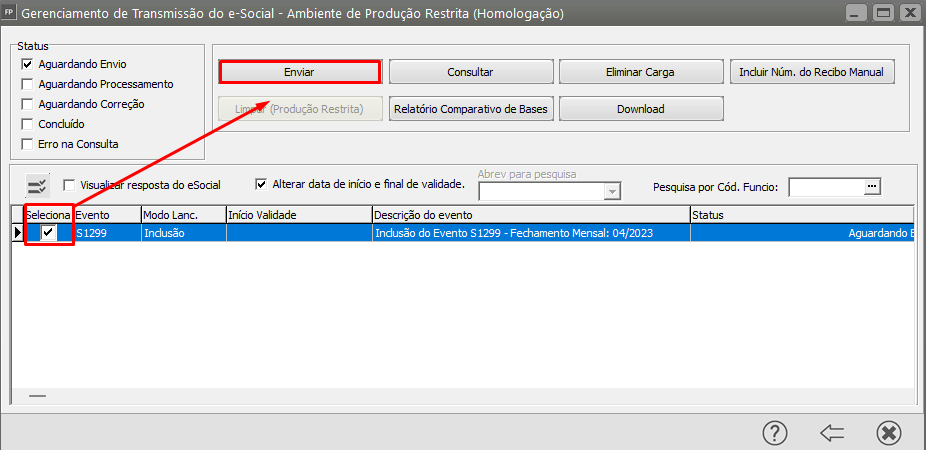Minimize the Gerenciamento de Transmissão window
The image size is (926, 450).
(x=856, y=12)
